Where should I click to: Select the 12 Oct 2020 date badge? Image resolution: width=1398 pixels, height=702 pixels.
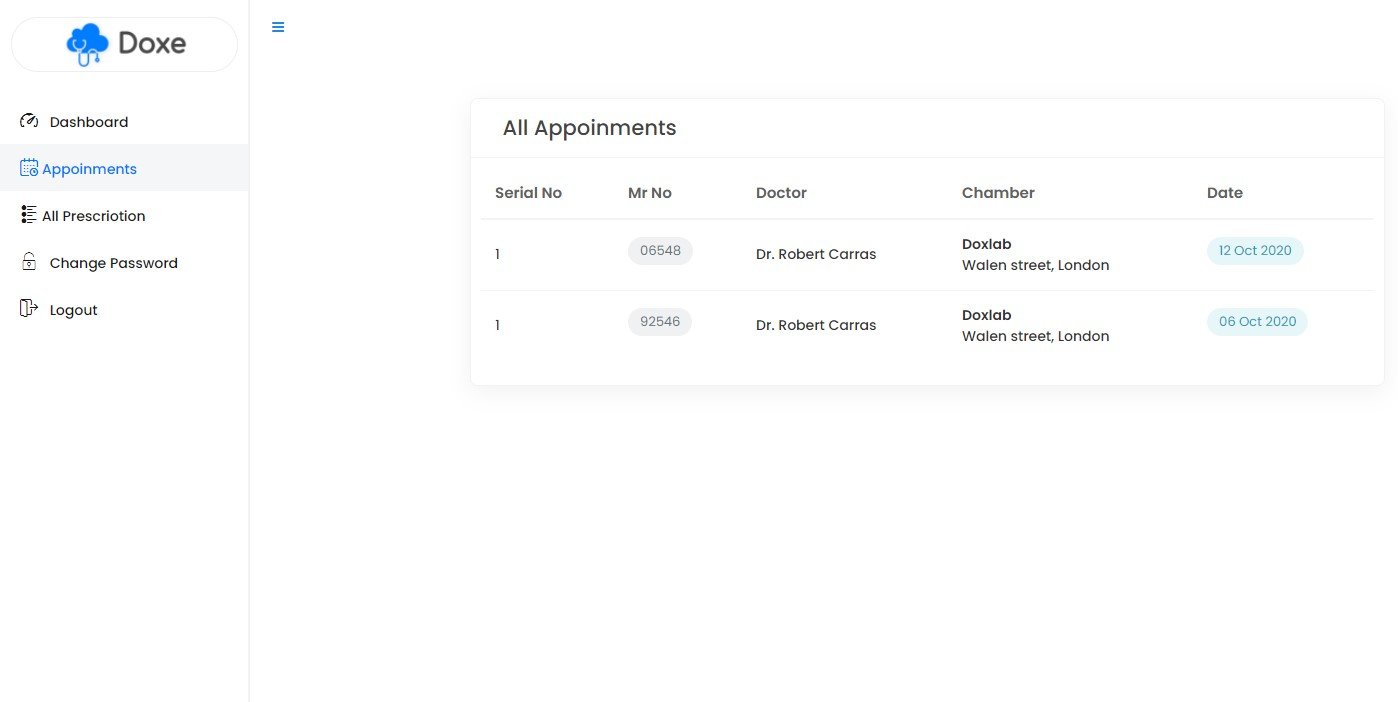click(x=1255, y=251)
